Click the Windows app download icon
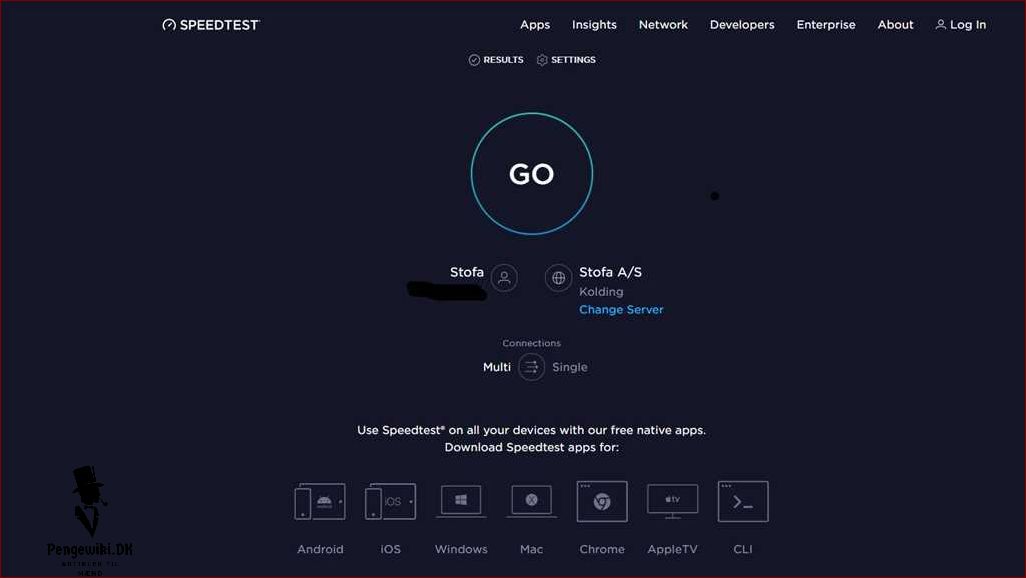 pyautogui.click(x=460, y=500)
